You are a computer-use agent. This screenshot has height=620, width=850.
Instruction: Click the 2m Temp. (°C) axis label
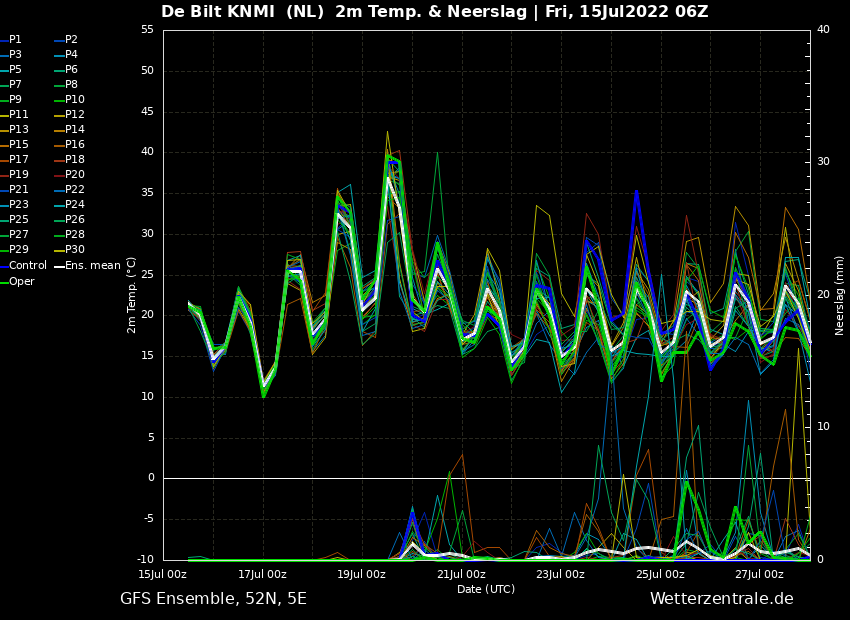pos(131,295)
